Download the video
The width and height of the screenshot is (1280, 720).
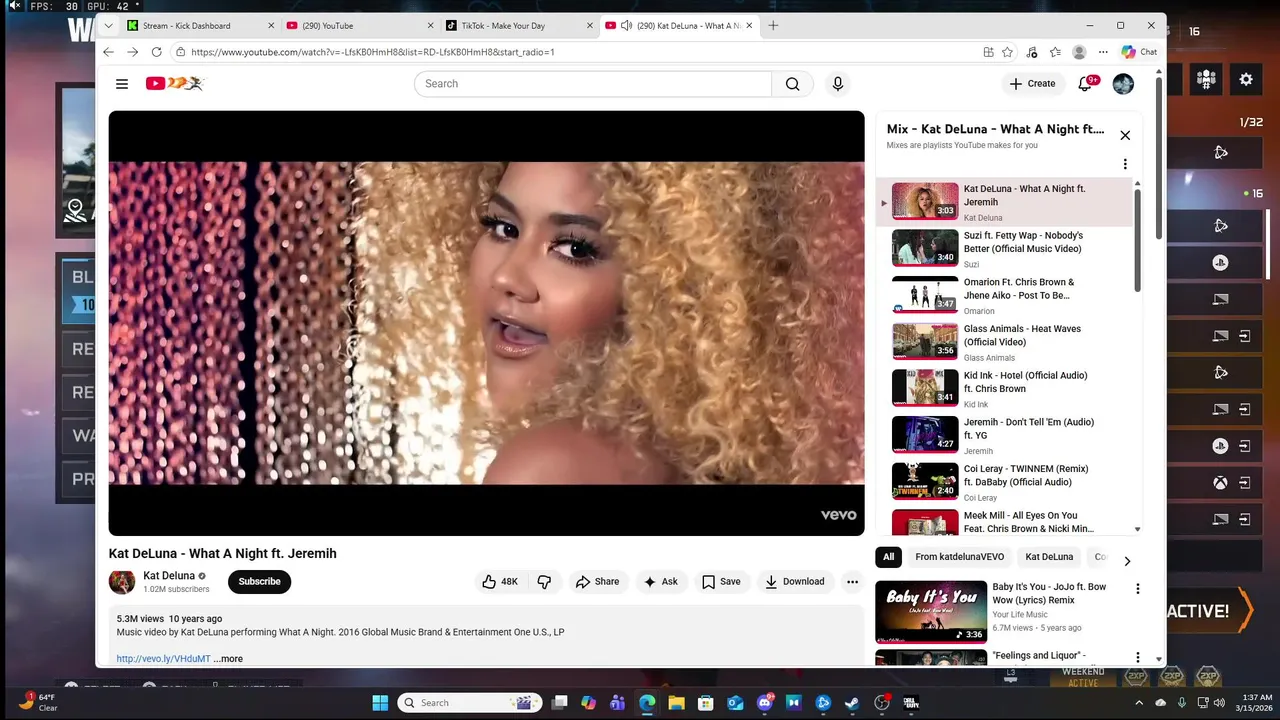coord(795,581)
